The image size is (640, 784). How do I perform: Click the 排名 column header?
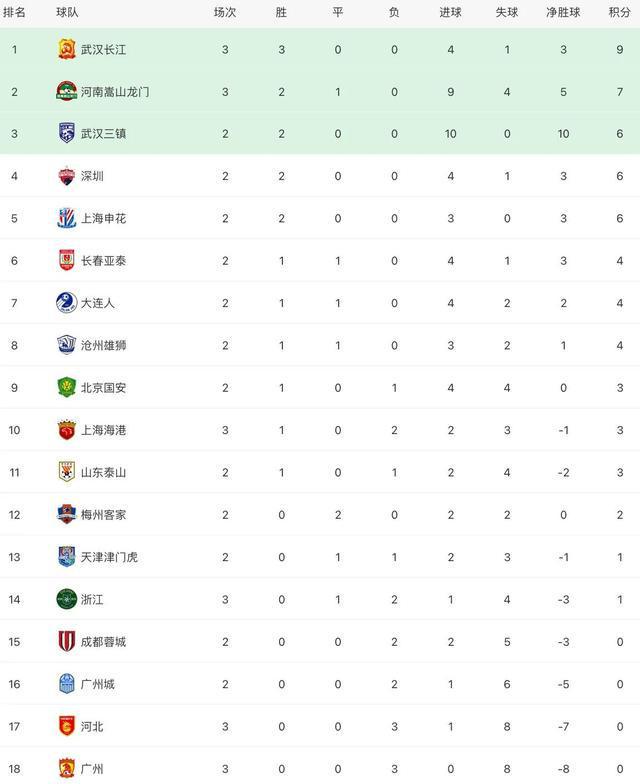[x=14, y=12]
